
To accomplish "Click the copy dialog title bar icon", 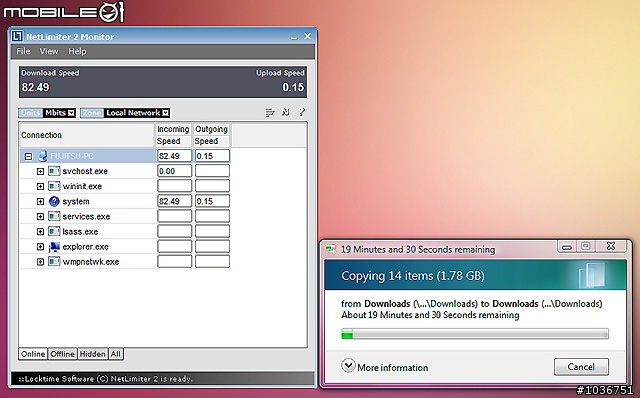I will [330, 249].
